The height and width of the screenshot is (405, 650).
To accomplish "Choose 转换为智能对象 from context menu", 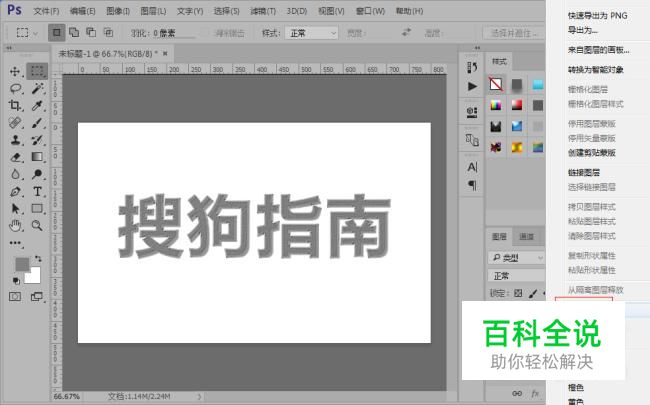I will pyautogui.click(x=596, y=70).
